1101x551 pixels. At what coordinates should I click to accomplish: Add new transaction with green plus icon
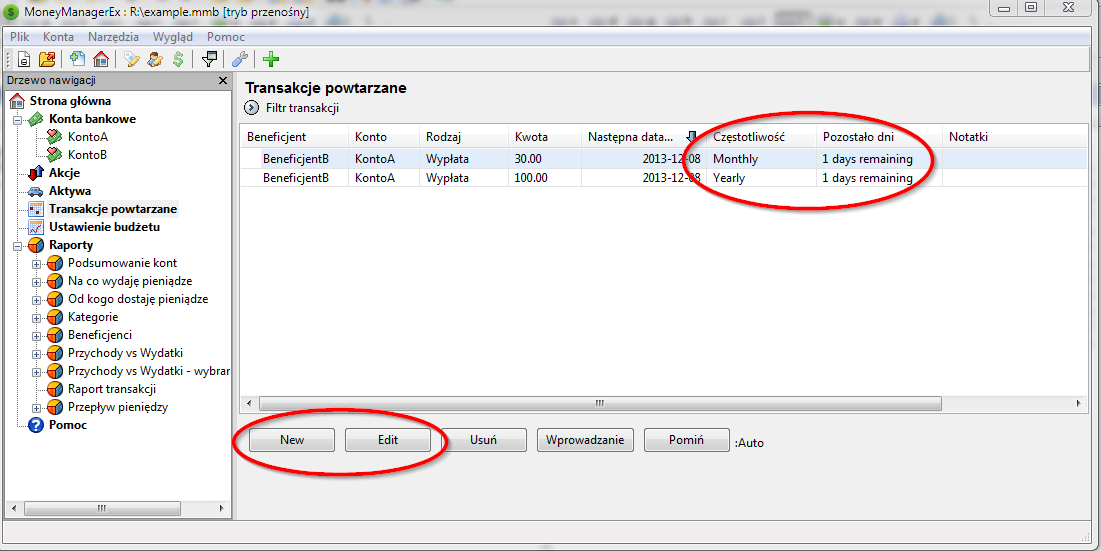[x=270, y=59]
